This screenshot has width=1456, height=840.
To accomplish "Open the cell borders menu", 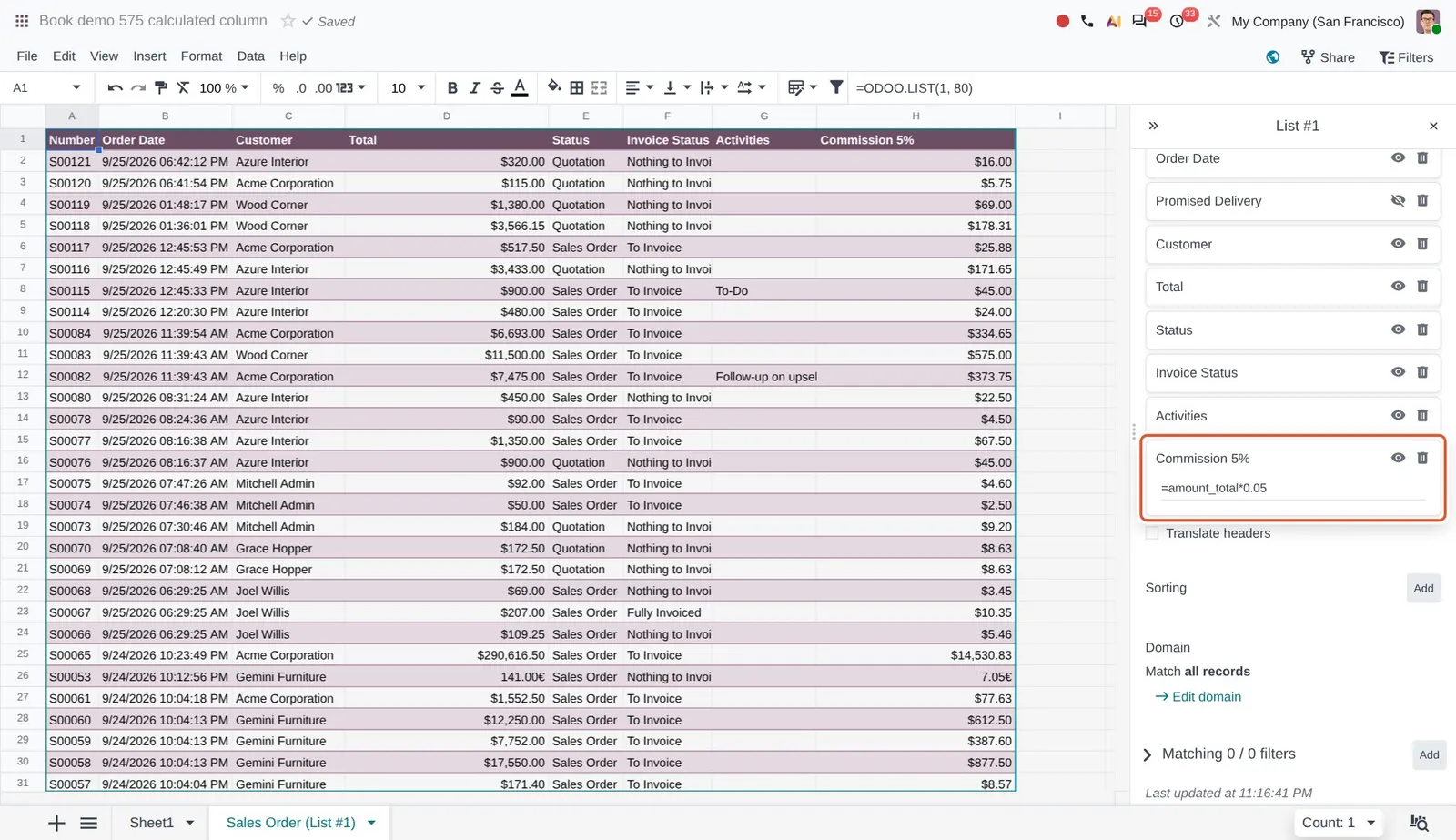I will pyautogui.click(x=577, y=87).
